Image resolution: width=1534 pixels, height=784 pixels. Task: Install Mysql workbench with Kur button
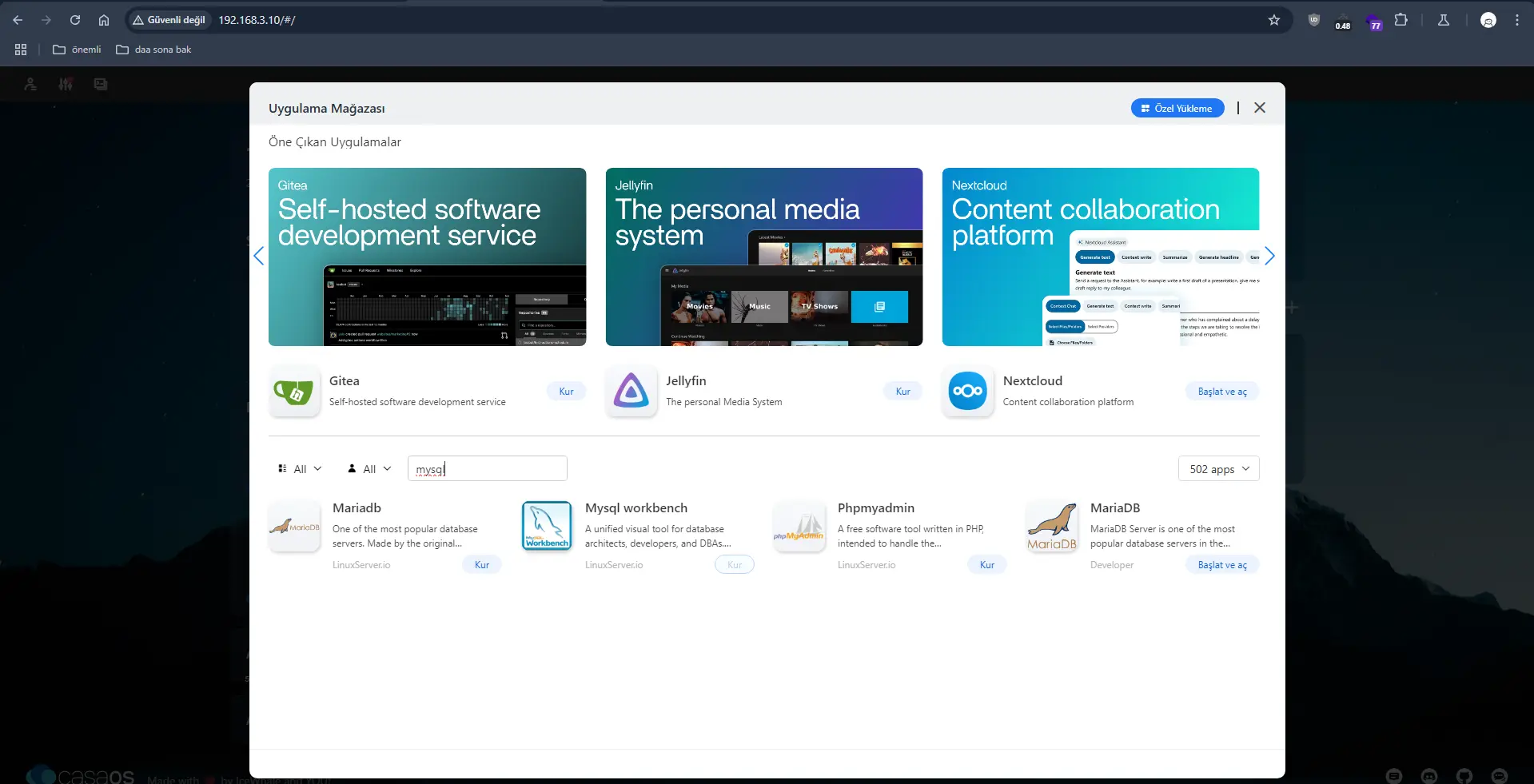(735, 565)
